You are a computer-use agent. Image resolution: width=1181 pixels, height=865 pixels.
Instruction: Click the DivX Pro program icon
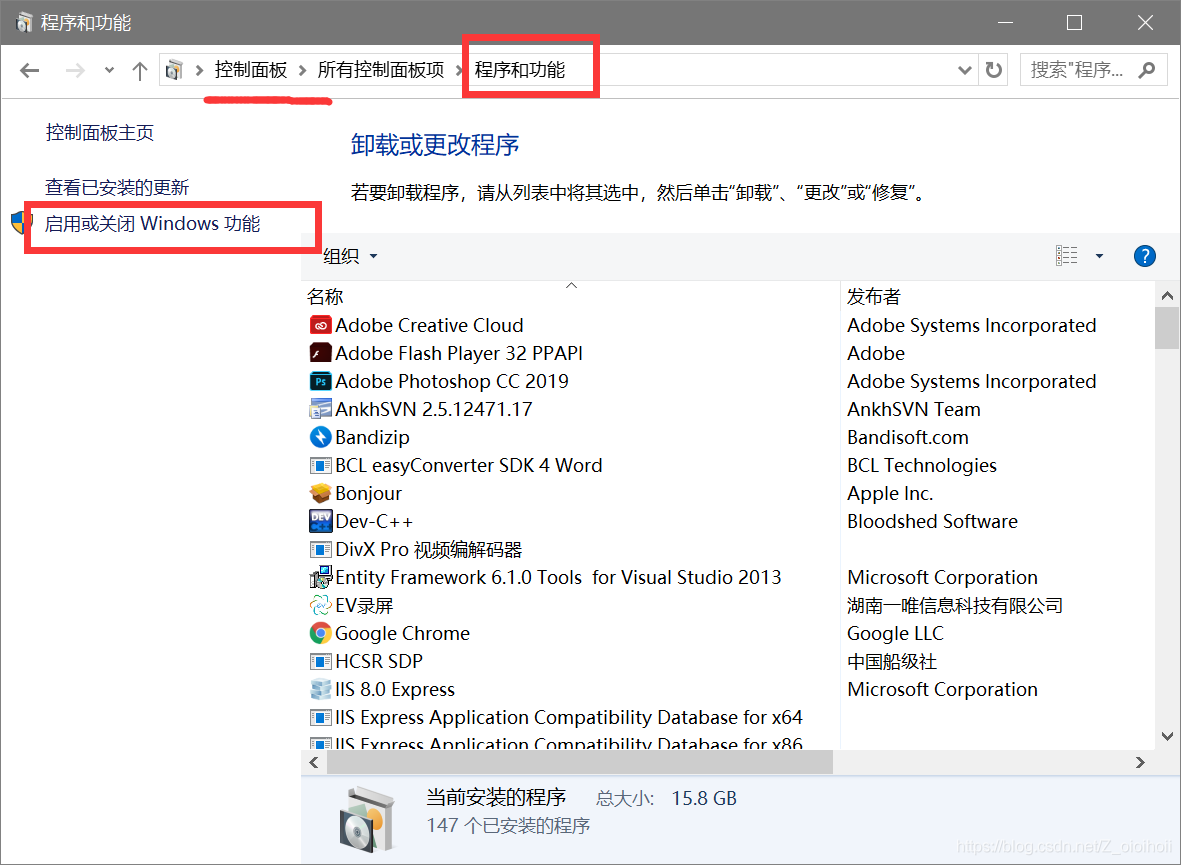tap(321, 549)
